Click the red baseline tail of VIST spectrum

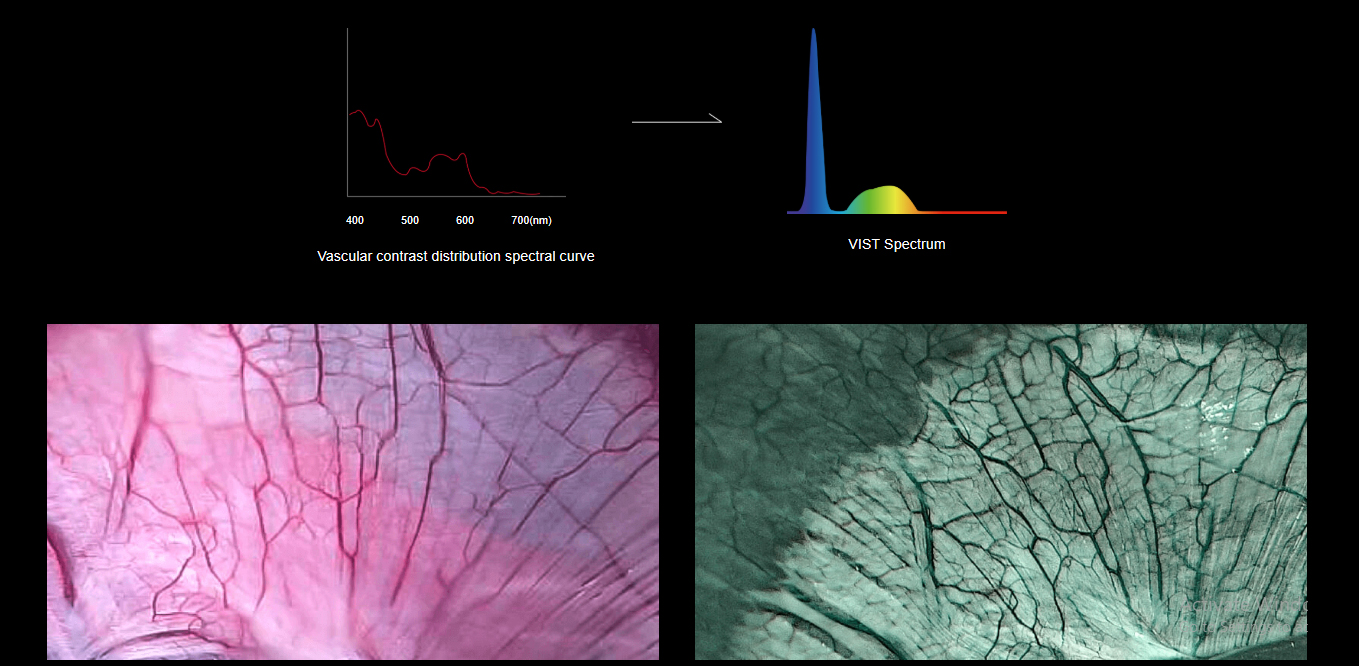pyautogui.click(x=965, y=212)
